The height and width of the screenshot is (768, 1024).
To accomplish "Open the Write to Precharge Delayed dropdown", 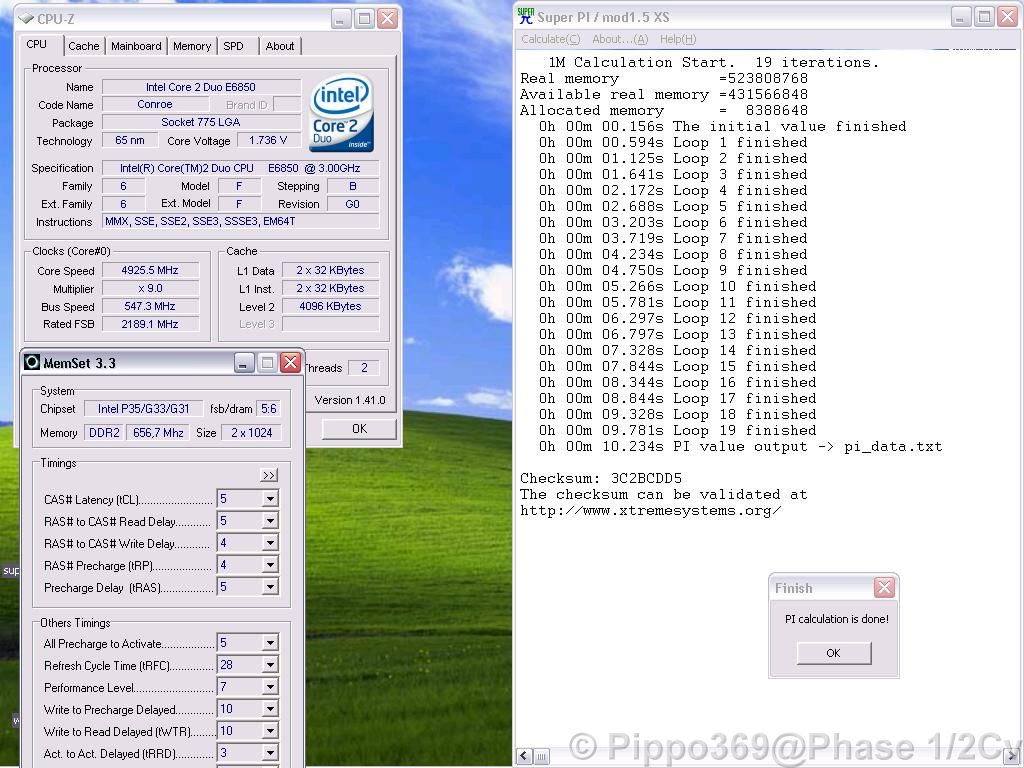I will coord(270,709).
